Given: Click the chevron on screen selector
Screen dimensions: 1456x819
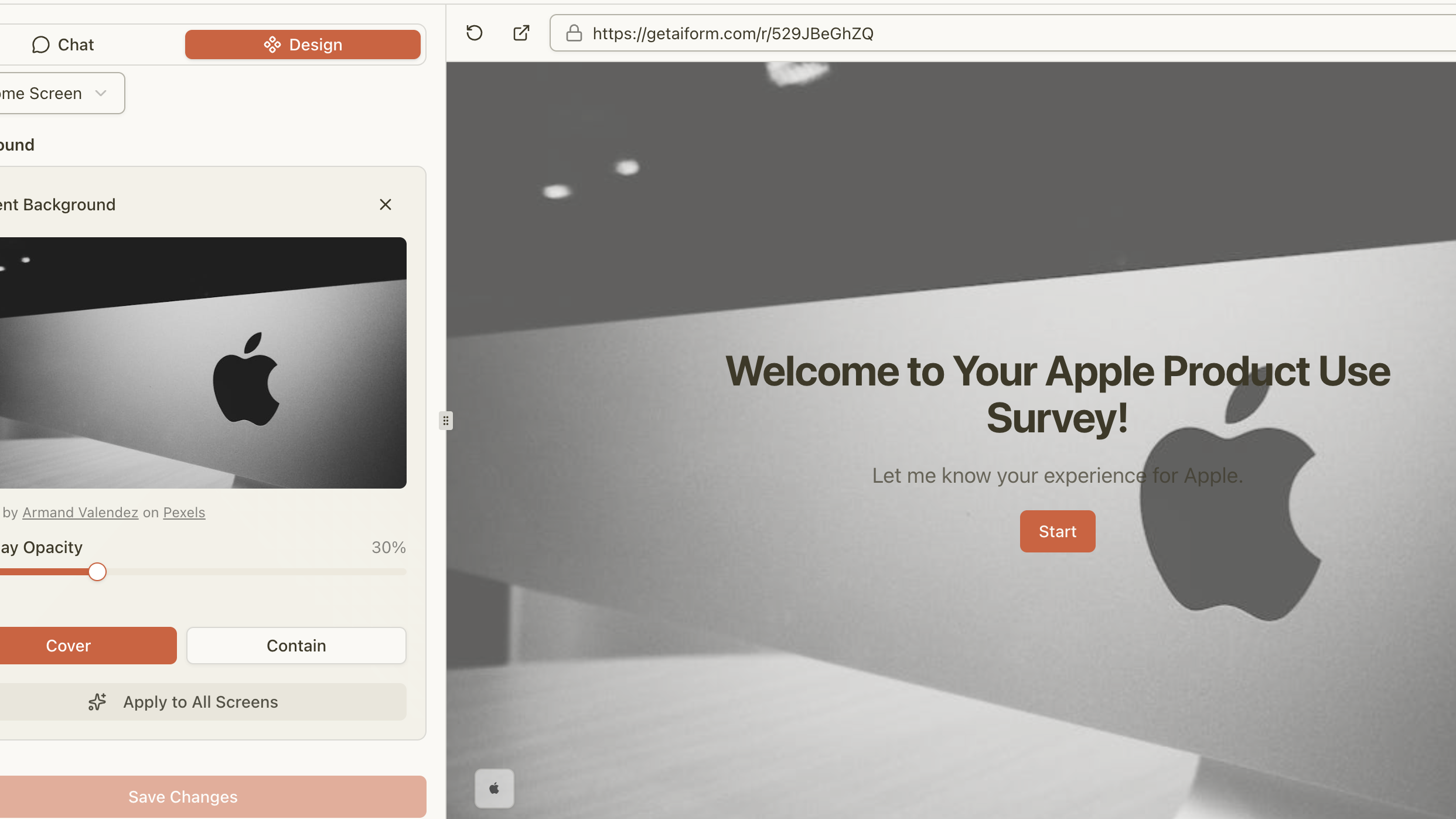Looking at the screenshot, I should 101,93.
